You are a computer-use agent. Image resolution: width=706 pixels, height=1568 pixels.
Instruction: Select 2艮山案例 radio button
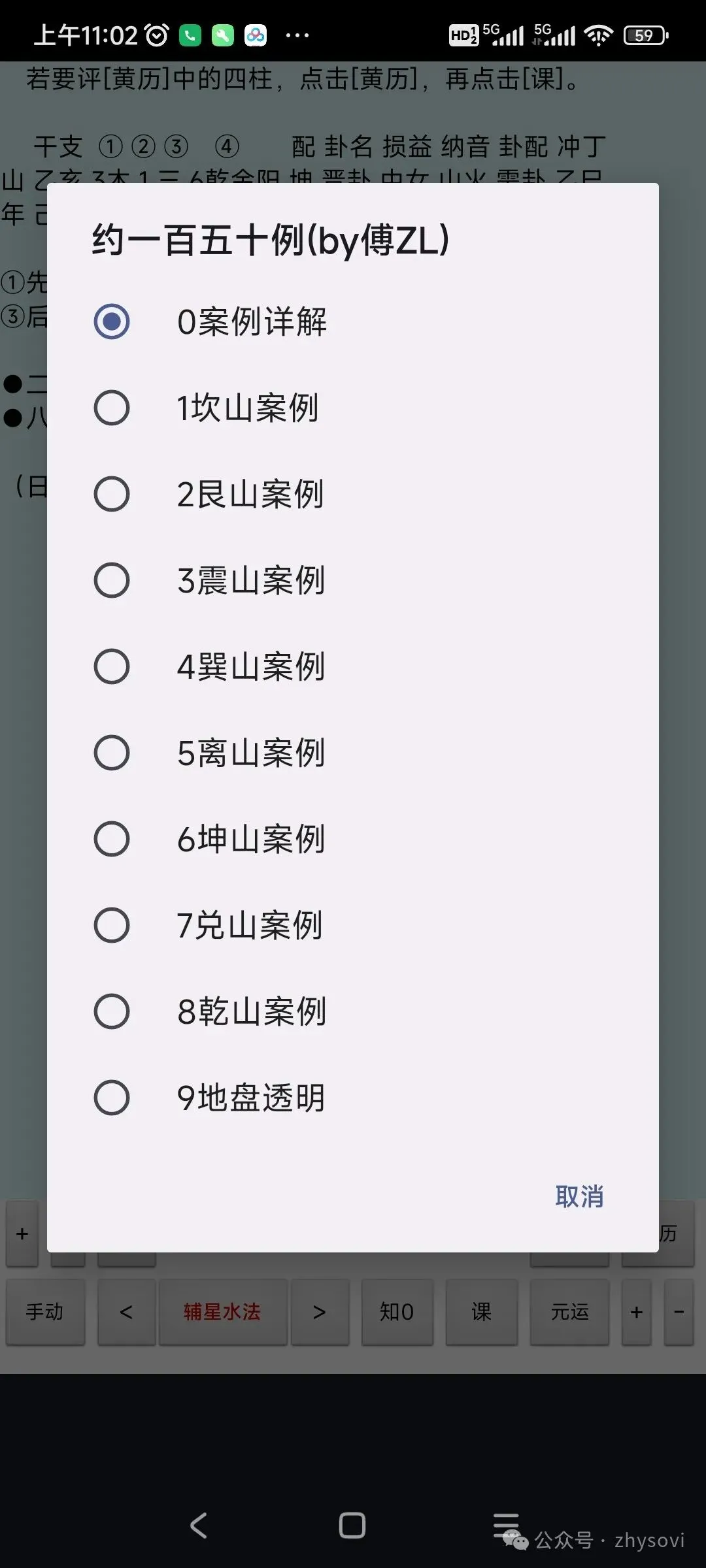353,494
